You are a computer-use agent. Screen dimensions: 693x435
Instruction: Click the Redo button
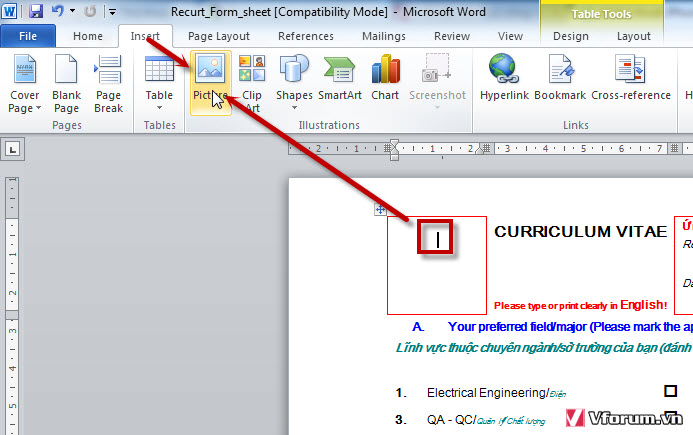coord(90,11)
